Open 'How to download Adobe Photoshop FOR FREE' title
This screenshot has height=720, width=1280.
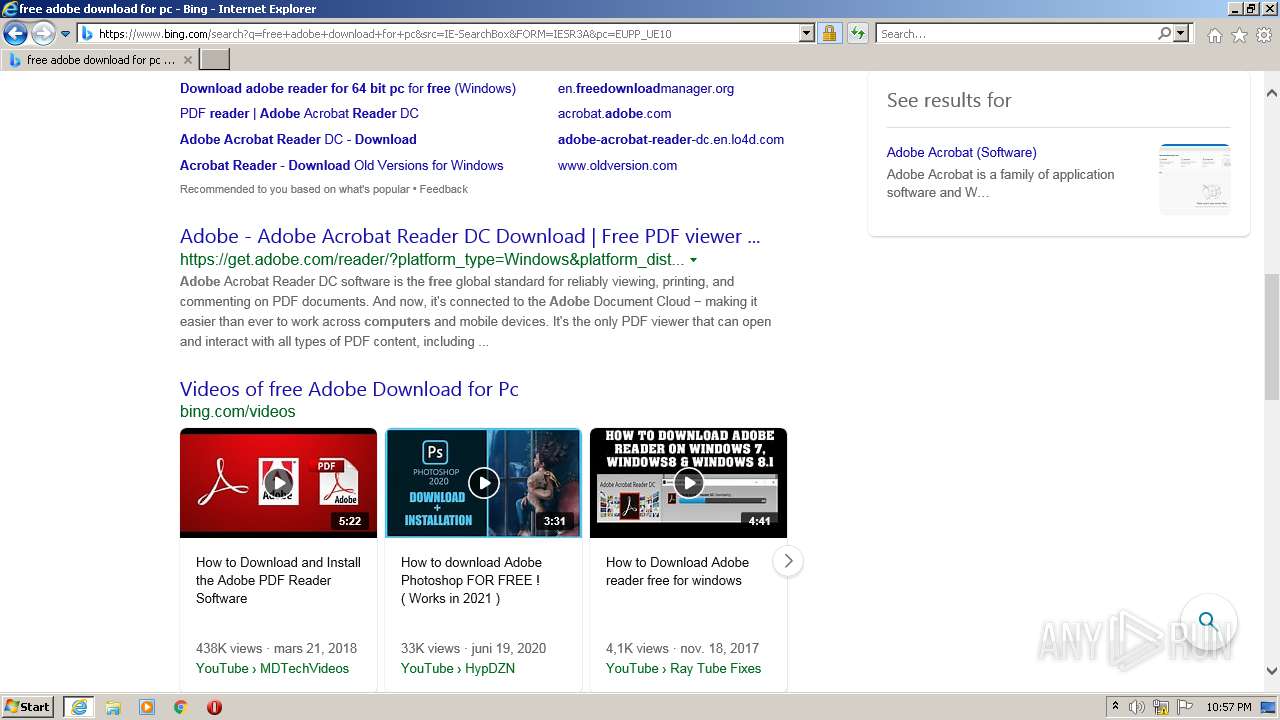(471, 580)
